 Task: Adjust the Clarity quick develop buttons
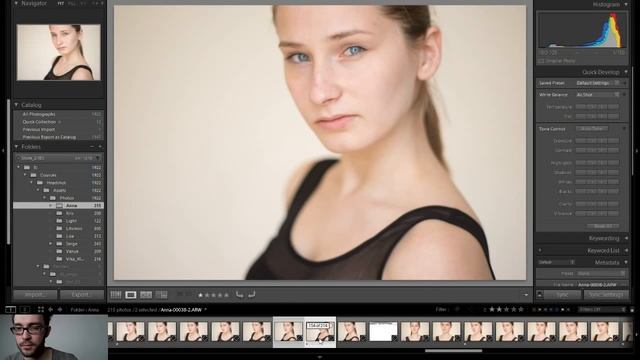pos(597,204)
